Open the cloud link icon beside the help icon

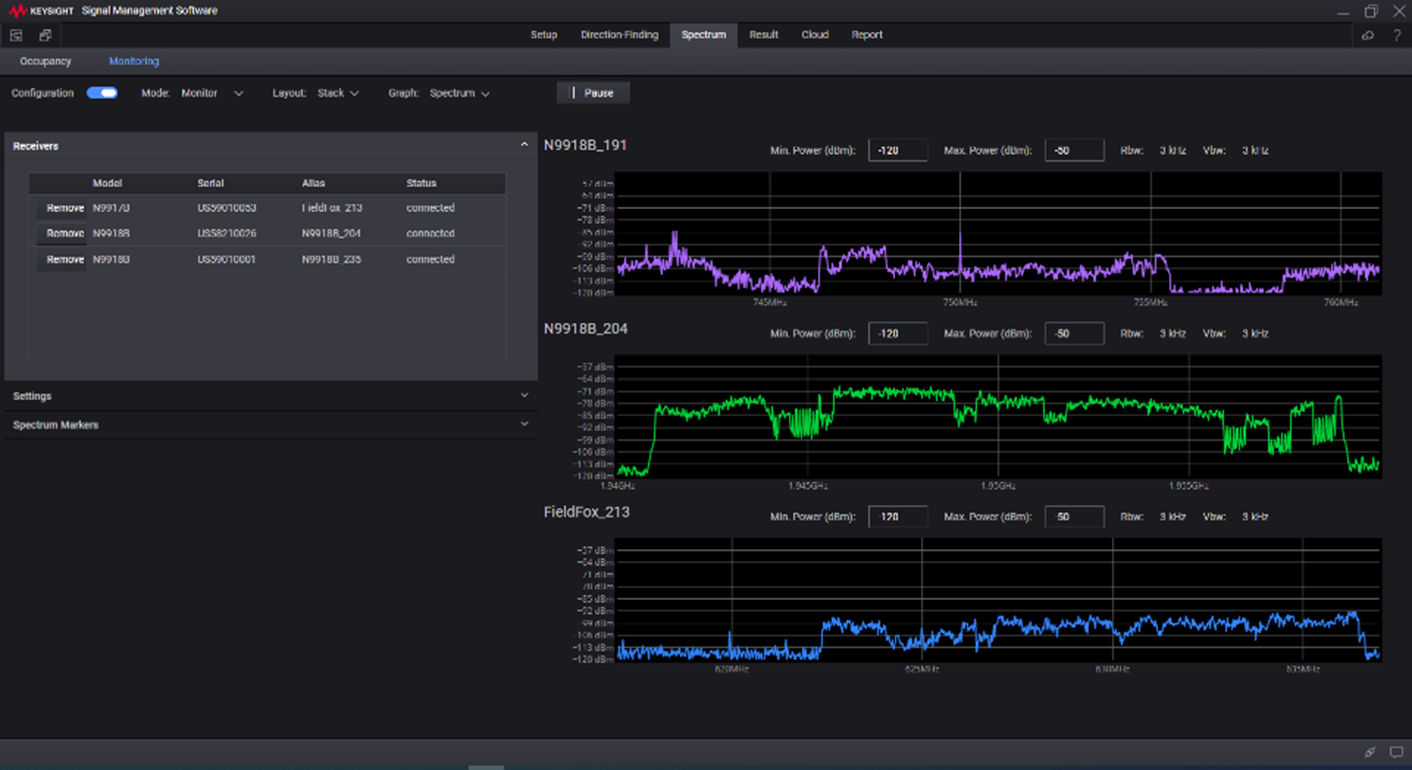coord(1368,35)
